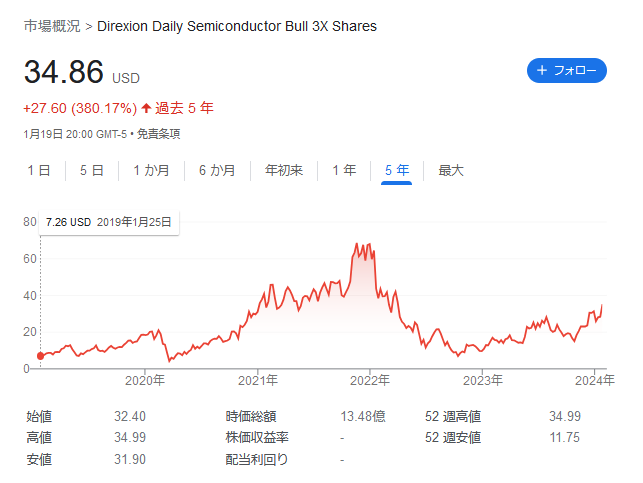Click the 52 週高値 value 34.99
643x483 pixels.
(x=565, y=417)
